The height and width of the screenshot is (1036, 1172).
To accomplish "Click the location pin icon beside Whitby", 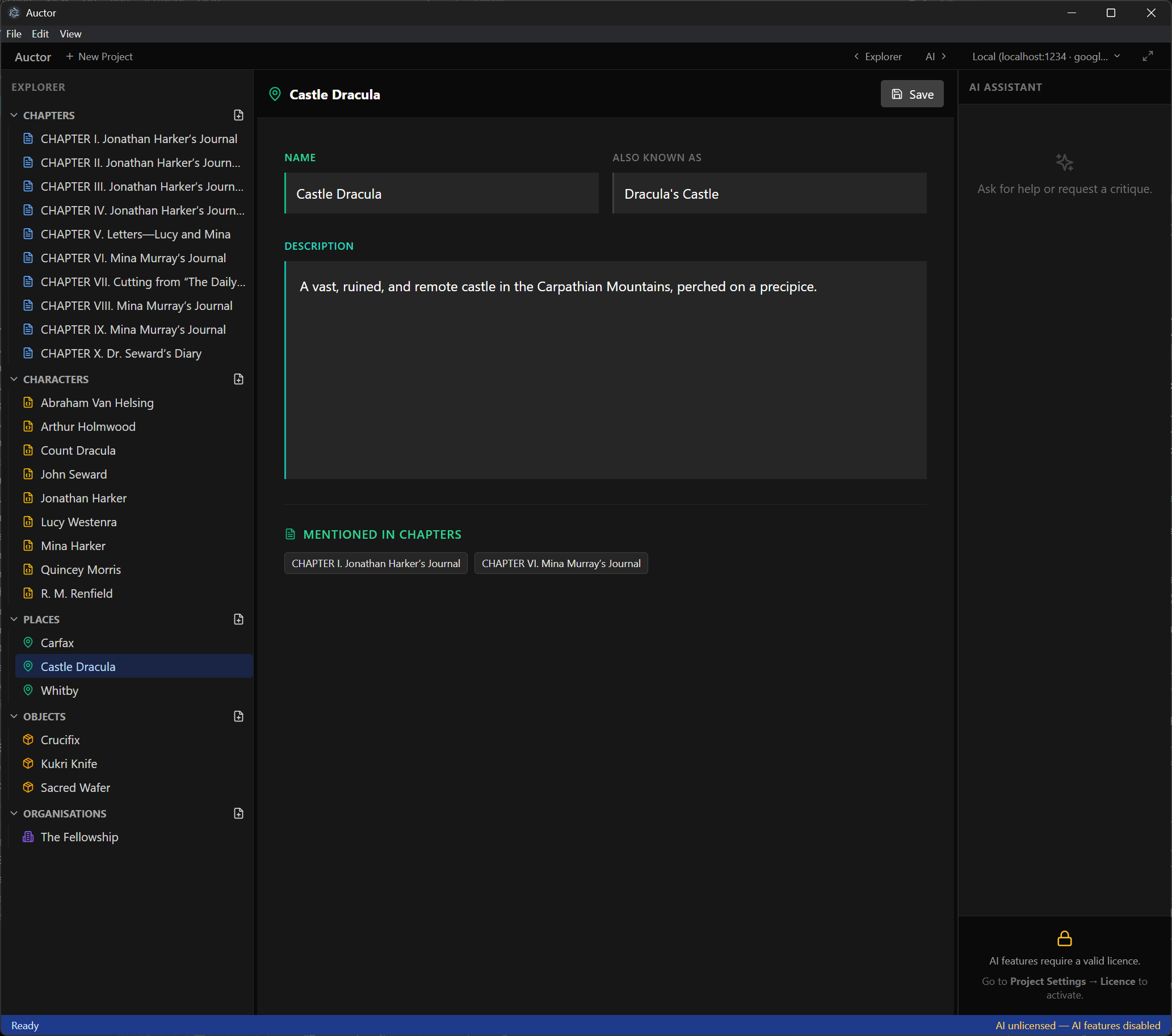I will coord(27,690).
